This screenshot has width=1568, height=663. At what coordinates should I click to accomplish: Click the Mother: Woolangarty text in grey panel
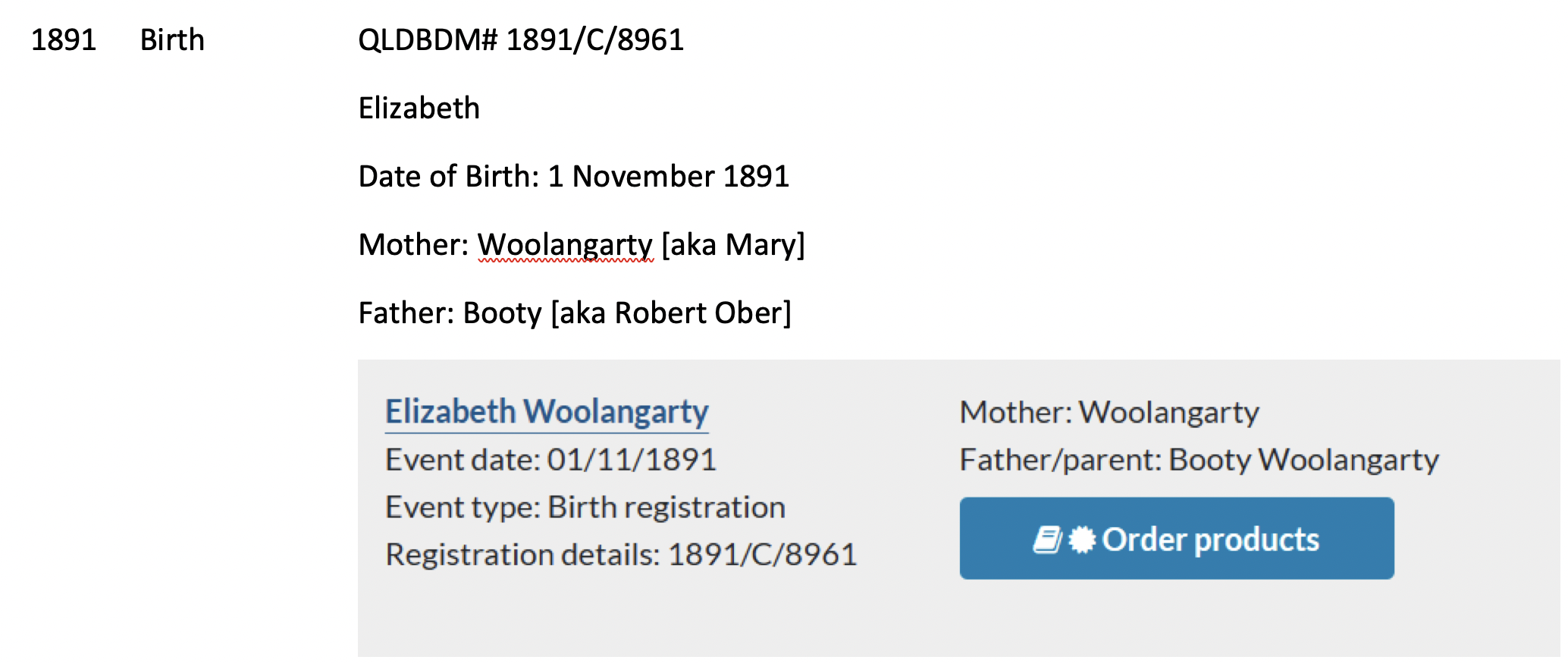point(1109,413)
